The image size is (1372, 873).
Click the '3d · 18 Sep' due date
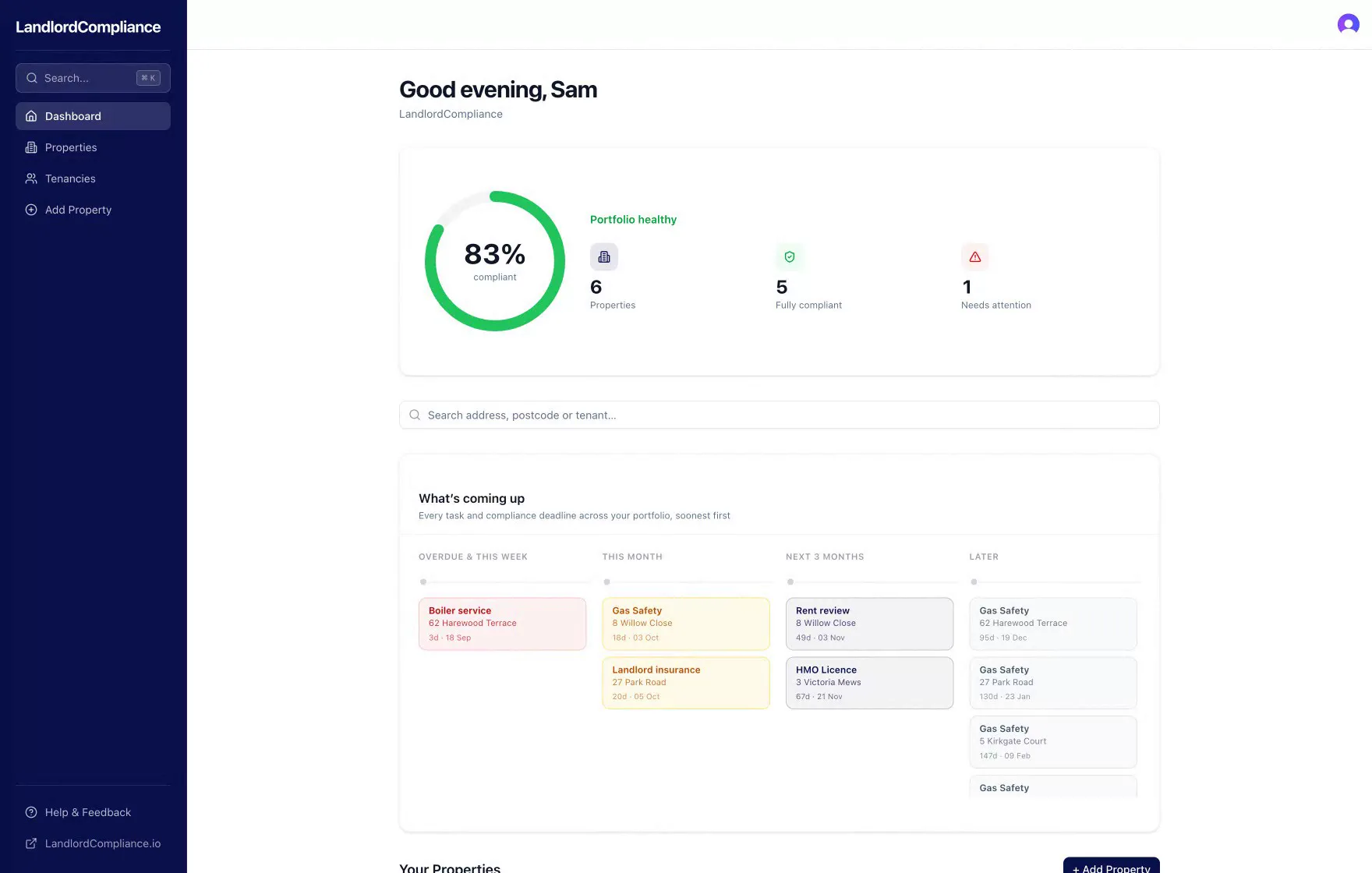[x=450, y=638]
